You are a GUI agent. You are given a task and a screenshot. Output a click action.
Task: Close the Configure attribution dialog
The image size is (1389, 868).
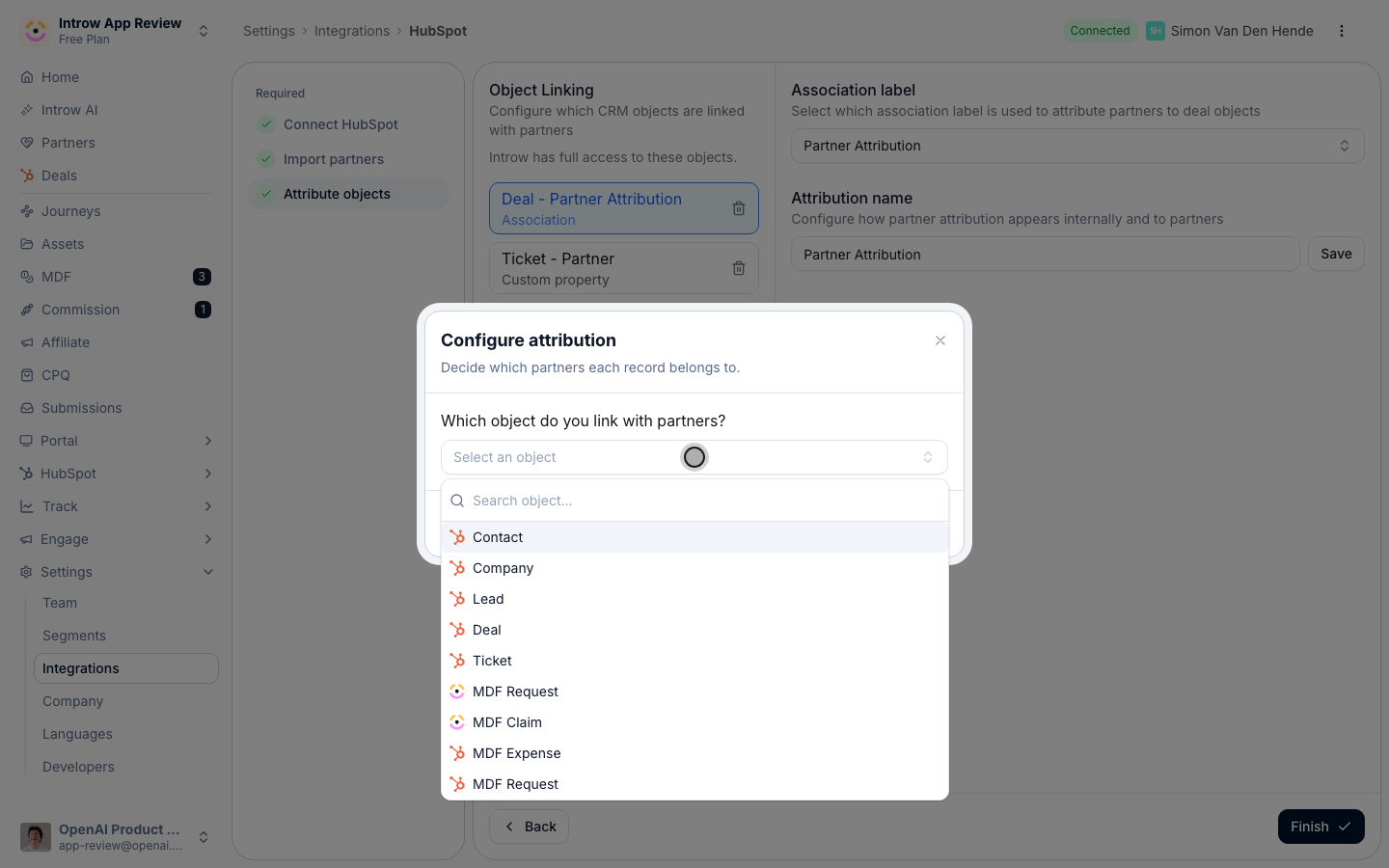pos(940,340)
